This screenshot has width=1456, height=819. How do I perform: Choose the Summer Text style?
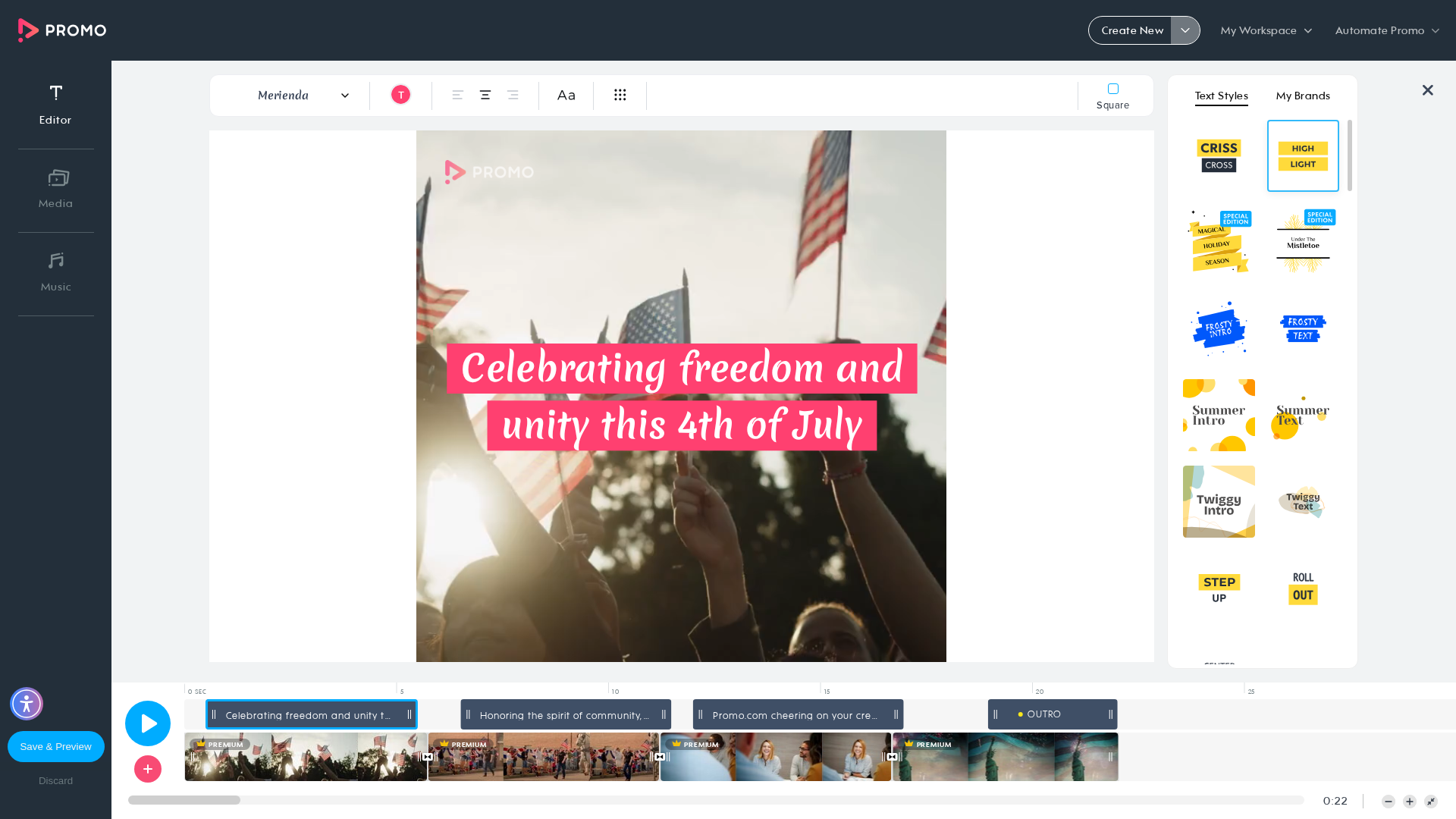tap(1303, 415)
